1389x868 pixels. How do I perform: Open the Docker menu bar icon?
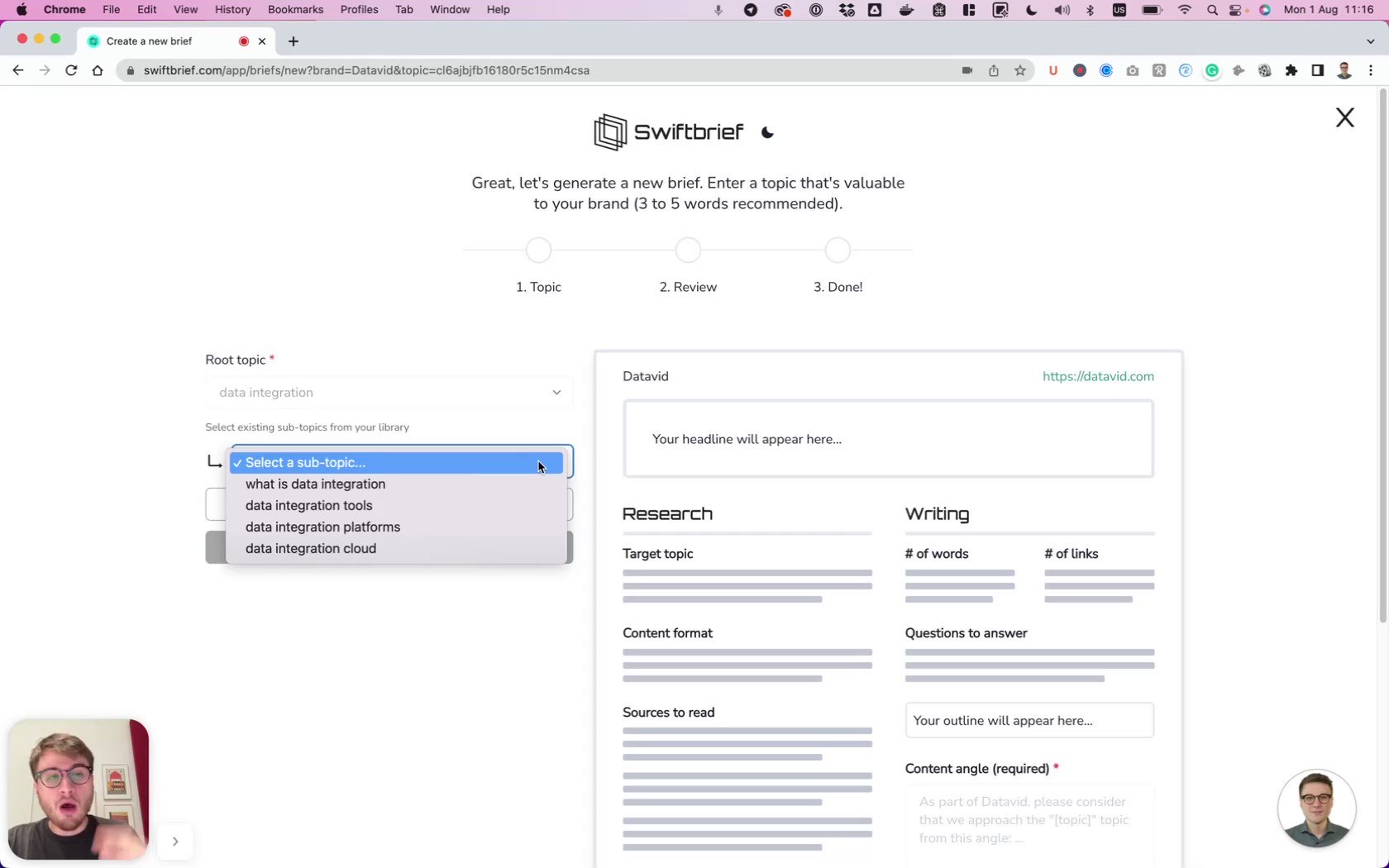click(x=906, y=10)
